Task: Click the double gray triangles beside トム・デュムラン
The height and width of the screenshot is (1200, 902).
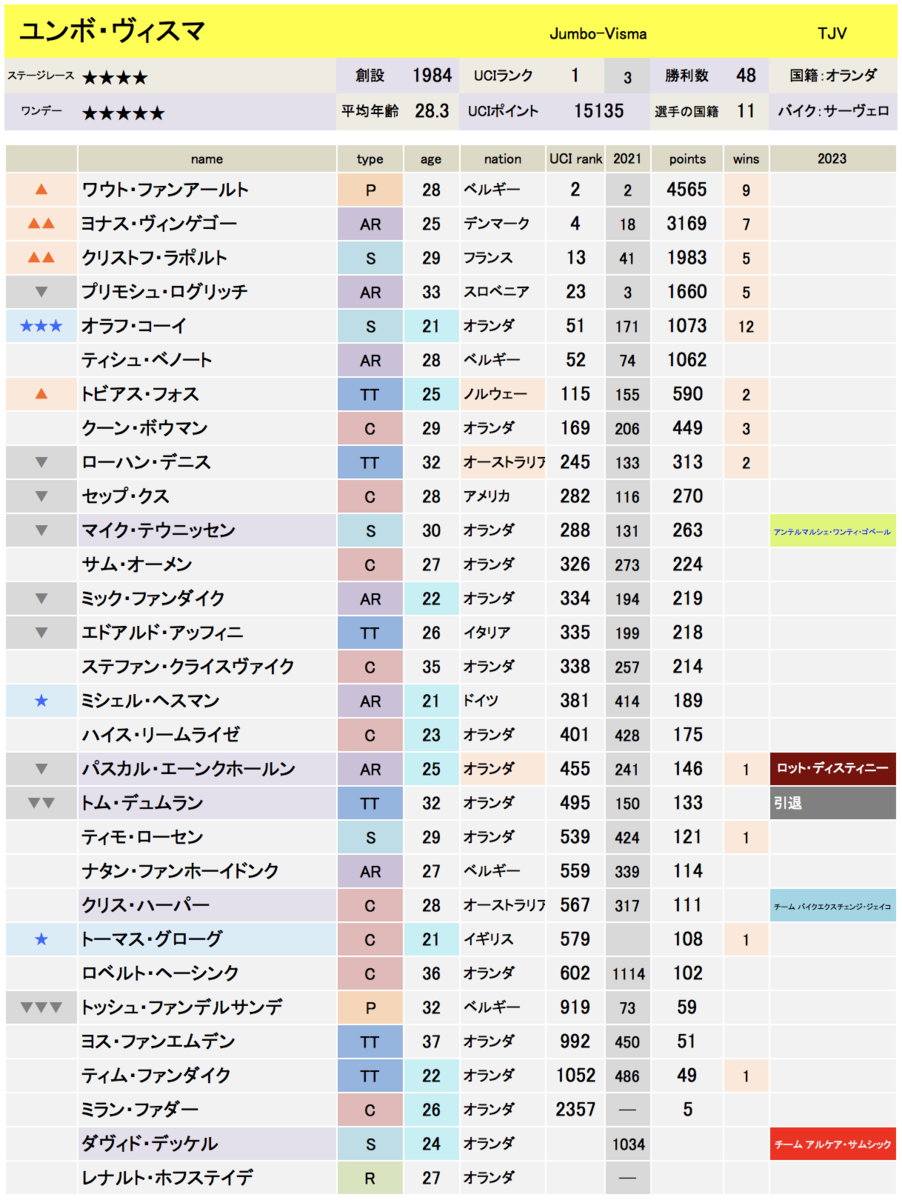Action: [x=41, y=803]
